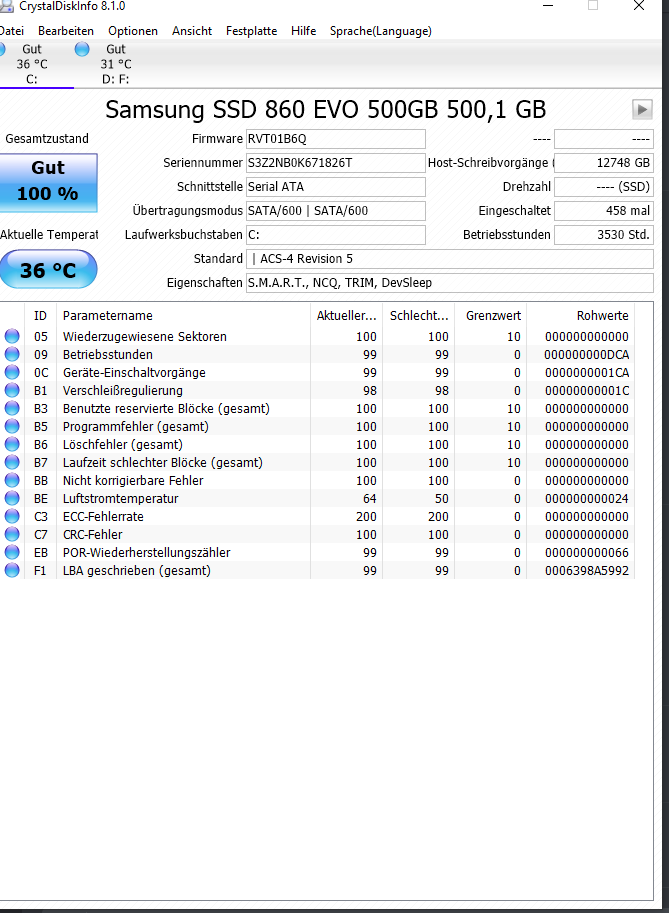The image size is (669, 913).
Task: Click CRC-Fehler parameter name
Action: point(93,535)
